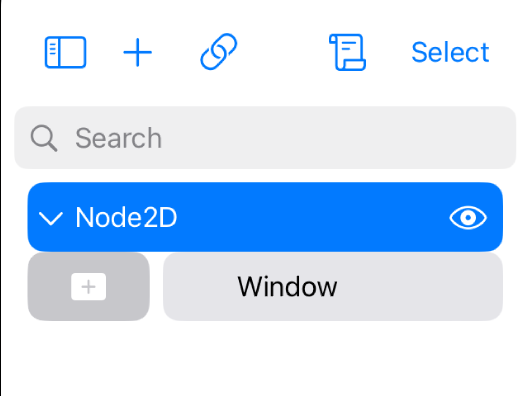The height and width of the screenshot is (396, 524).
Task: Select the Node2D row in tree
Action: (265, 217)
